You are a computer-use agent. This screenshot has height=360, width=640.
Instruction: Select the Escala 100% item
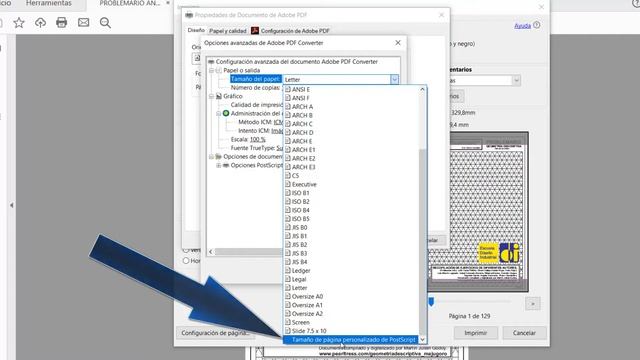248,139
